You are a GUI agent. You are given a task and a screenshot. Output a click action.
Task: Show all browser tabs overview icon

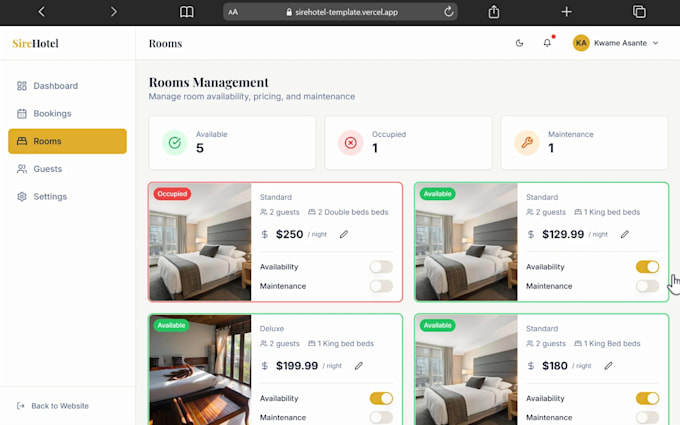click(x=639, y=12)
